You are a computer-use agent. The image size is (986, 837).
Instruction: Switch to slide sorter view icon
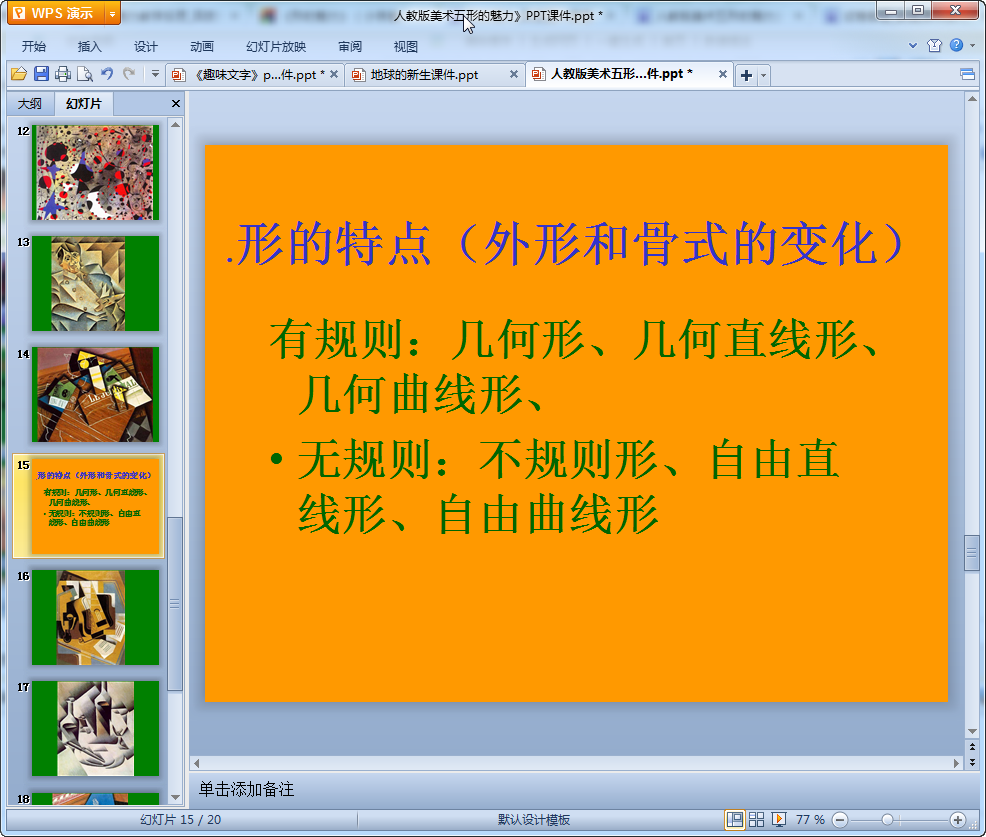(x=756, y=819)
